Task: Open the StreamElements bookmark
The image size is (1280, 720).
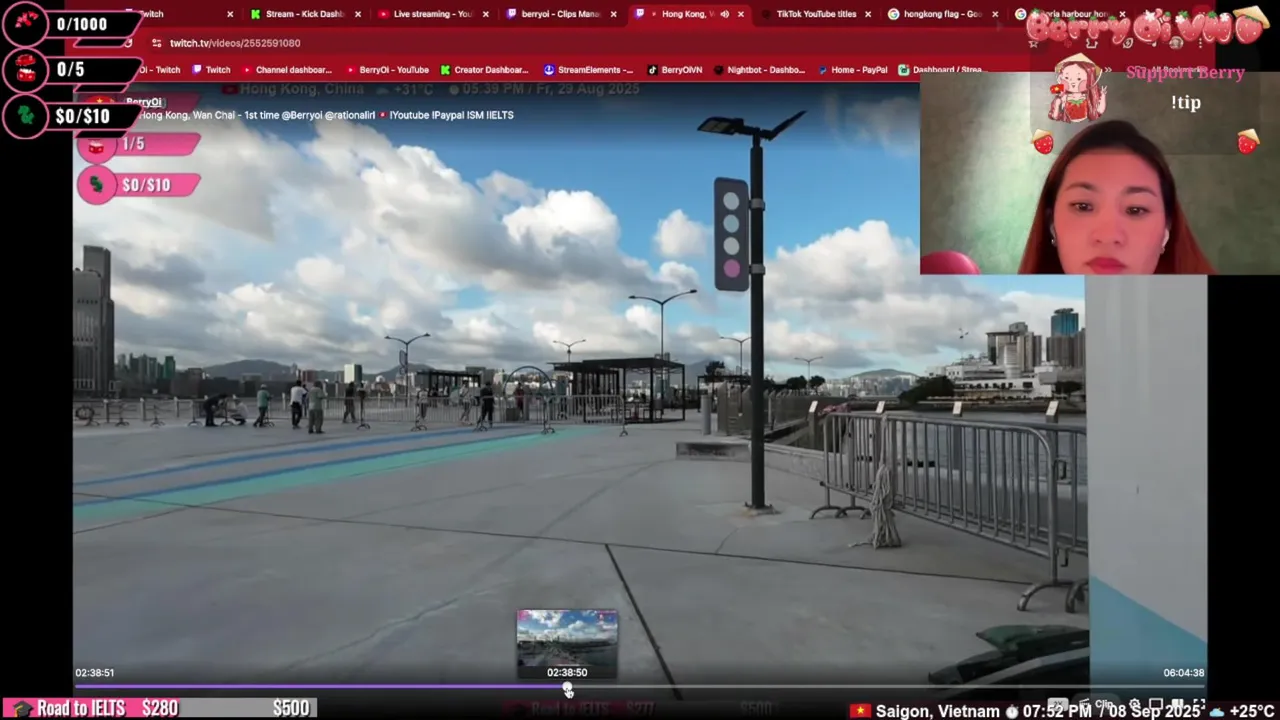Action: pyautogui.click(x=588, y=70)
